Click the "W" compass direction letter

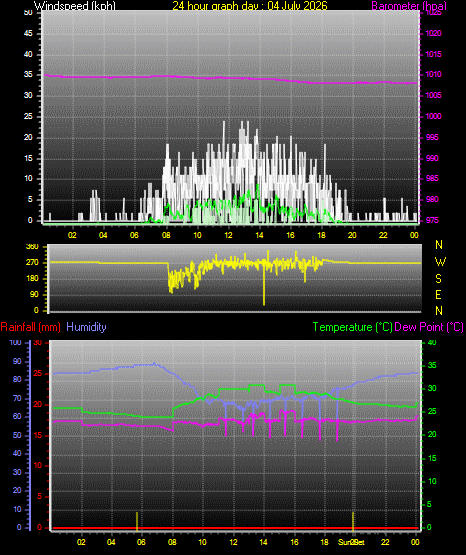[x=440, y=262]
